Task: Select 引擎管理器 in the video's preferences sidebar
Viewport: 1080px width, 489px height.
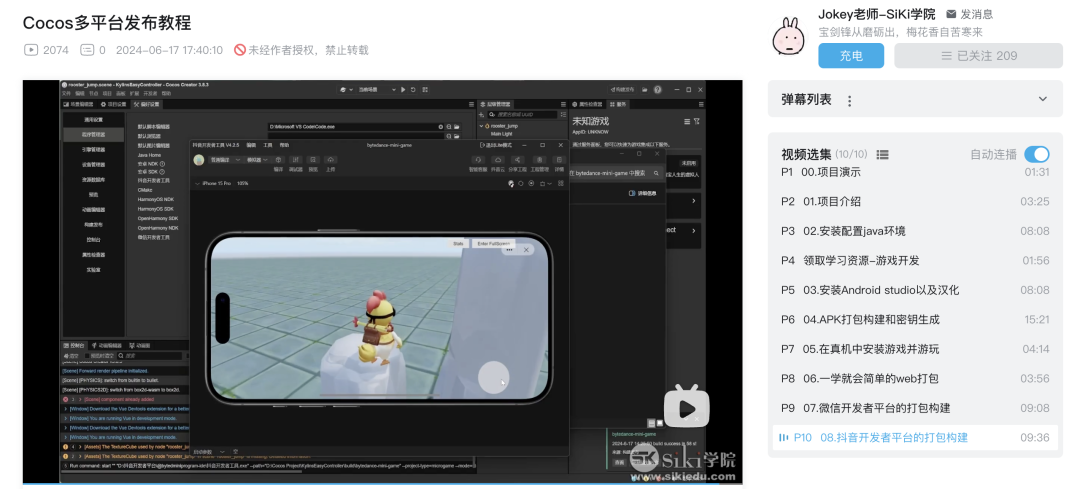Action: click(x=93, y=149)
